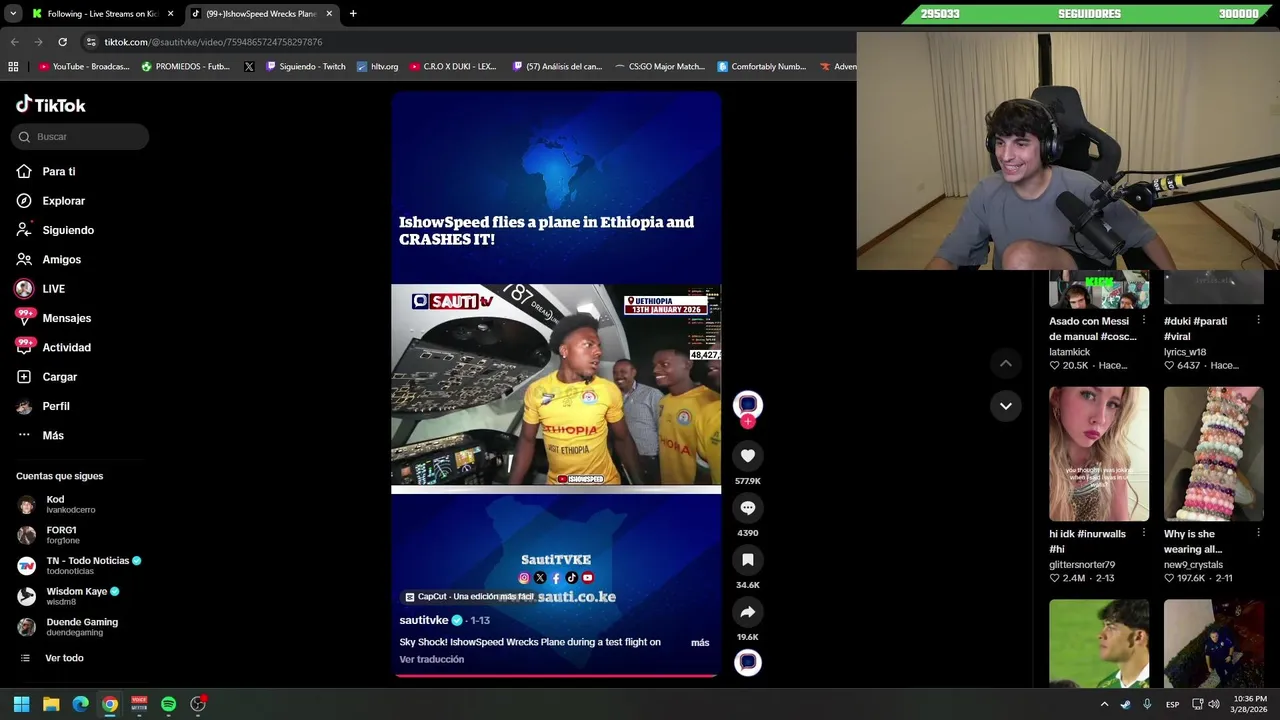
Task: Open the tab search dropdown arrow
Action: (x=13, y=14)
